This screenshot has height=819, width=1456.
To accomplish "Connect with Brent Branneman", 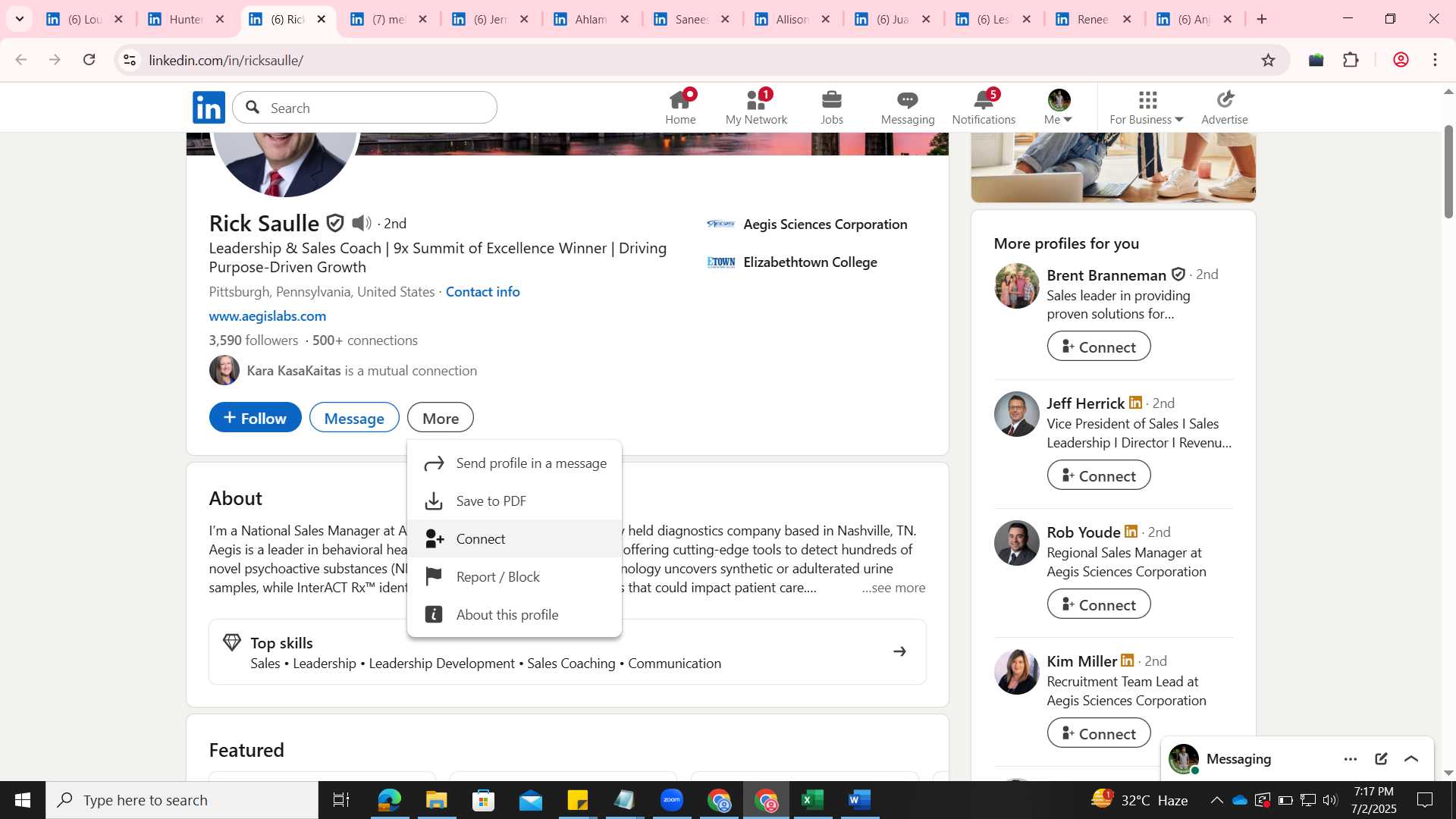I will 1098,347.
